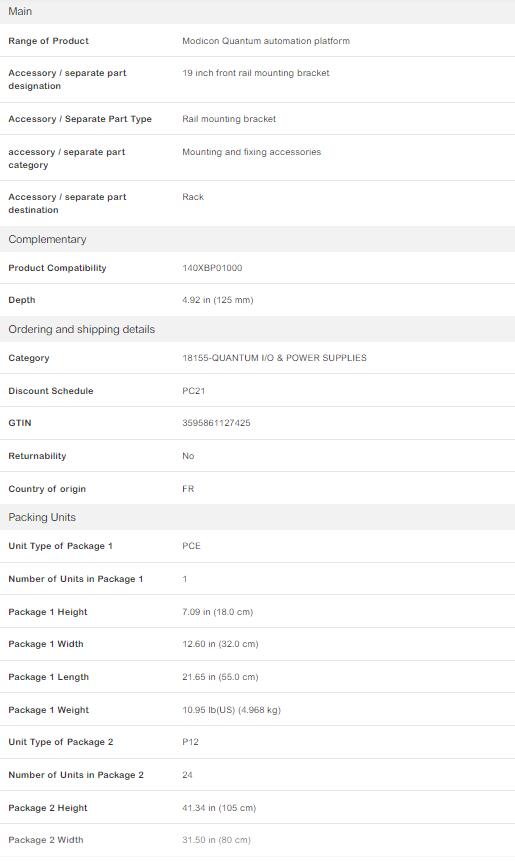Click the Country of origin FR value
515x861 pixels.
point(188,489)
